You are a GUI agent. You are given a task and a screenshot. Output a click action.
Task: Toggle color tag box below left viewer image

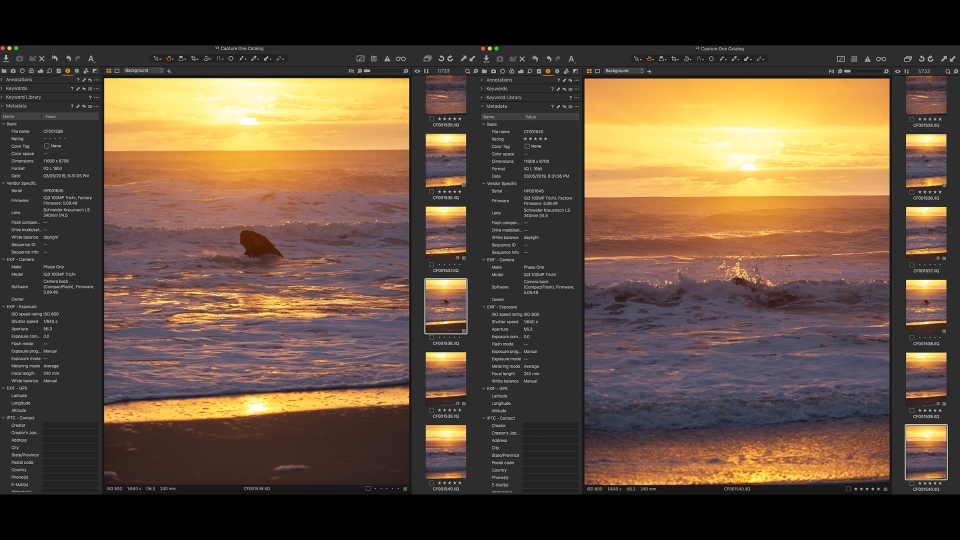(x=368, y=489)
